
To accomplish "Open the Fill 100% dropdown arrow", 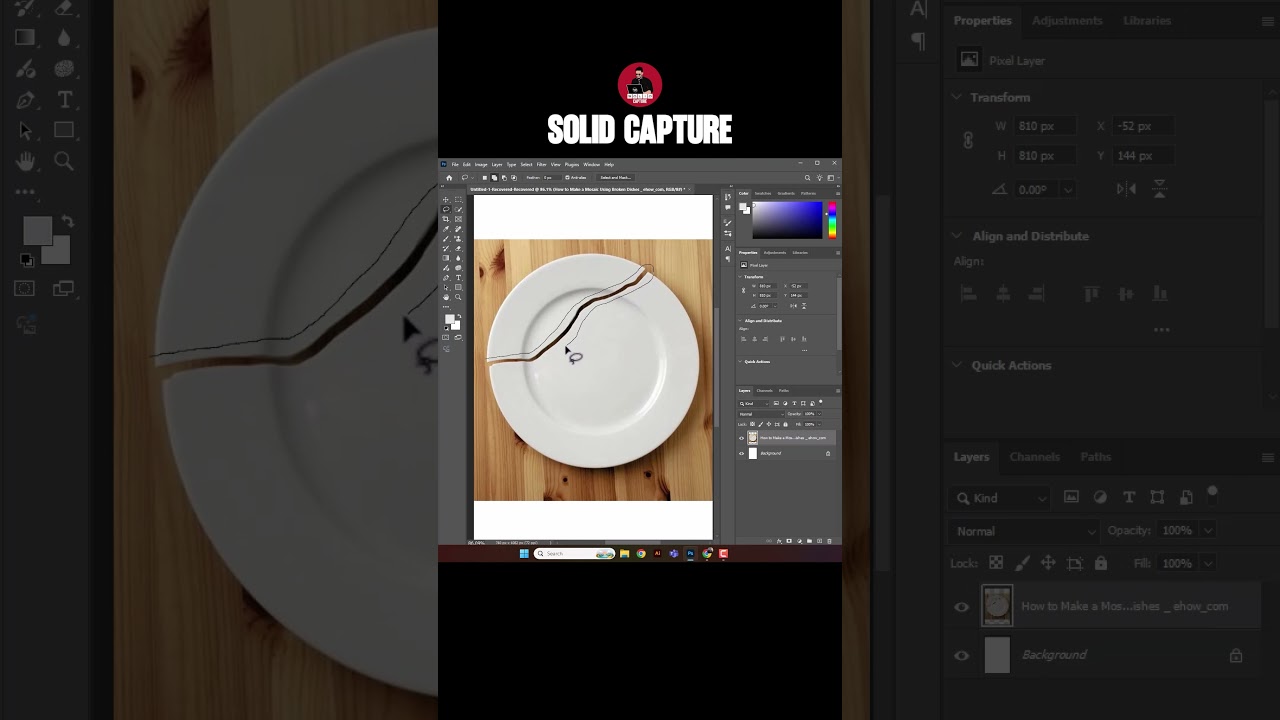I will coord(819,424).
